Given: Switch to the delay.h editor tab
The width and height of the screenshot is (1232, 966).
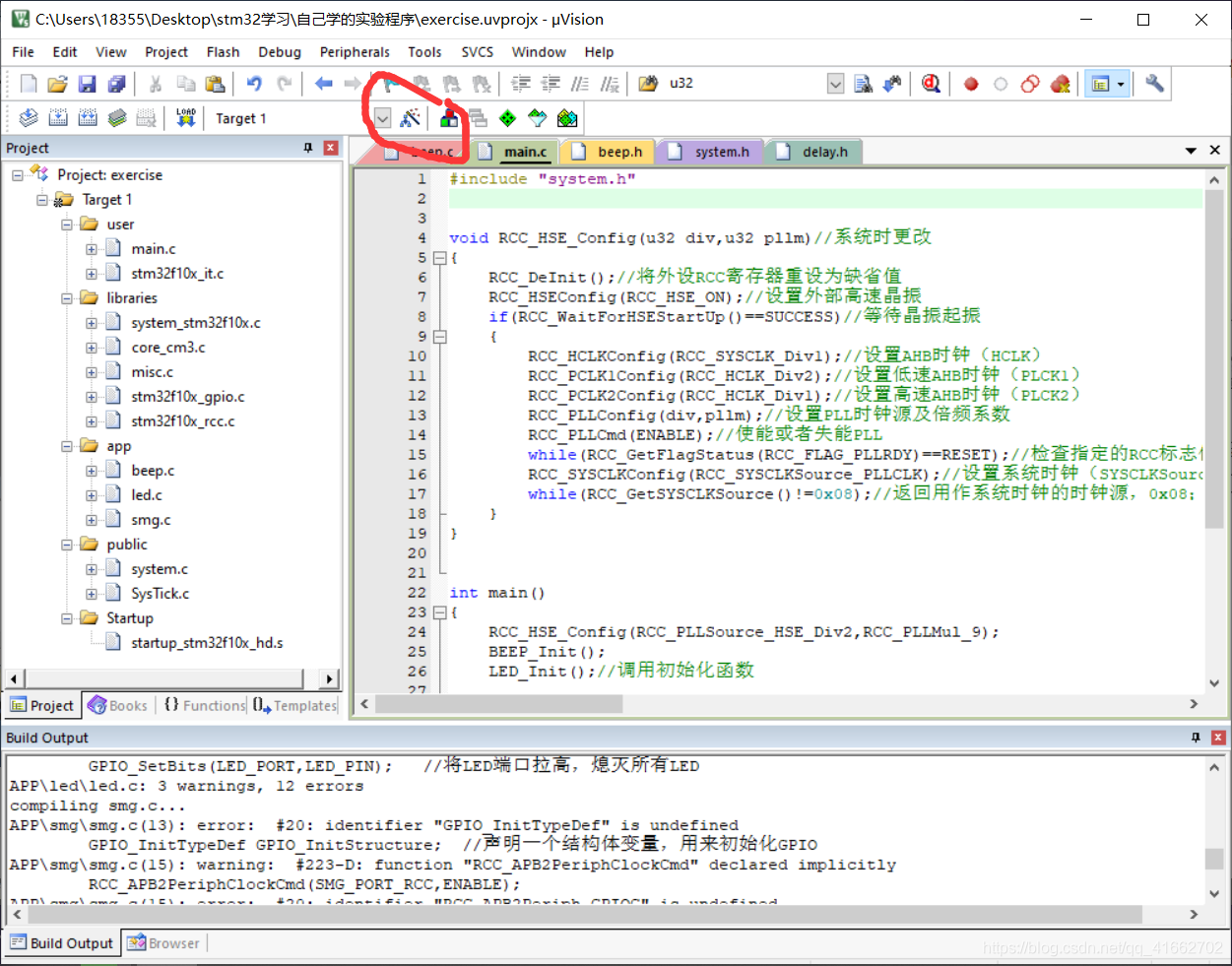Looking at the screenshot, I should point(812,152).
